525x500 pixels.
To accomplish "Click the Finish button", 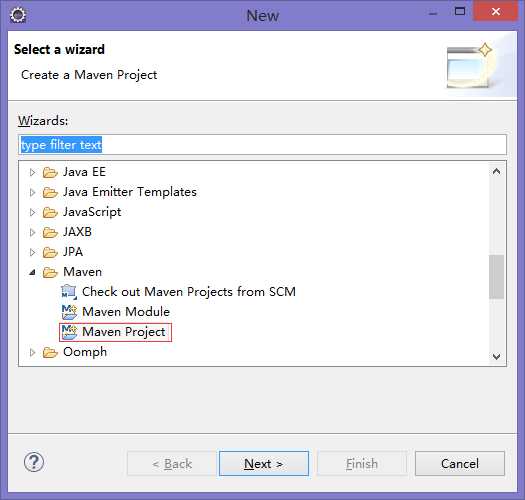I will [x=362, y=463].
